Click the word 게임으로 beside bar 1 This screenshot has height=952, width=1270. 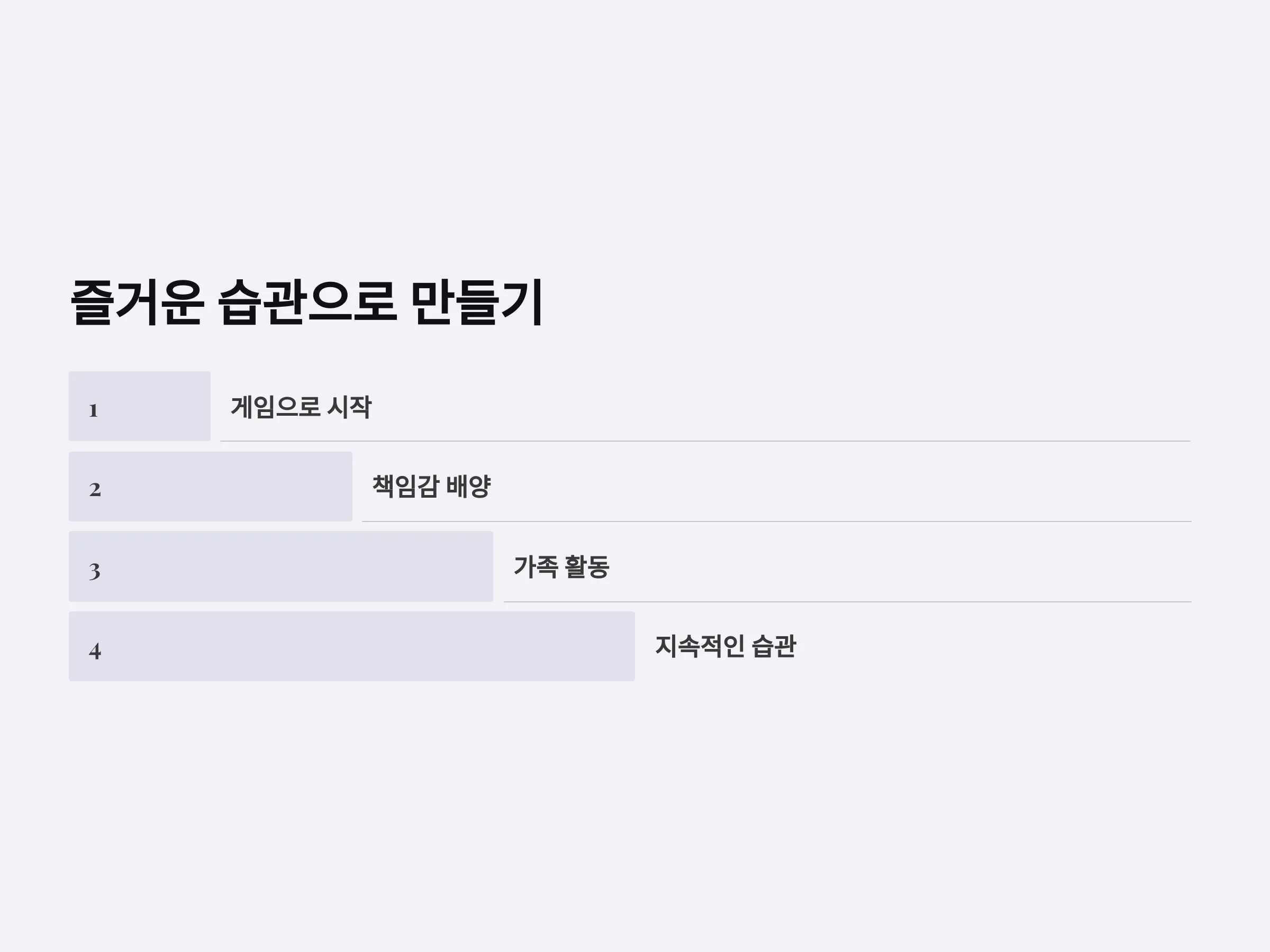(x=276, y=407)
